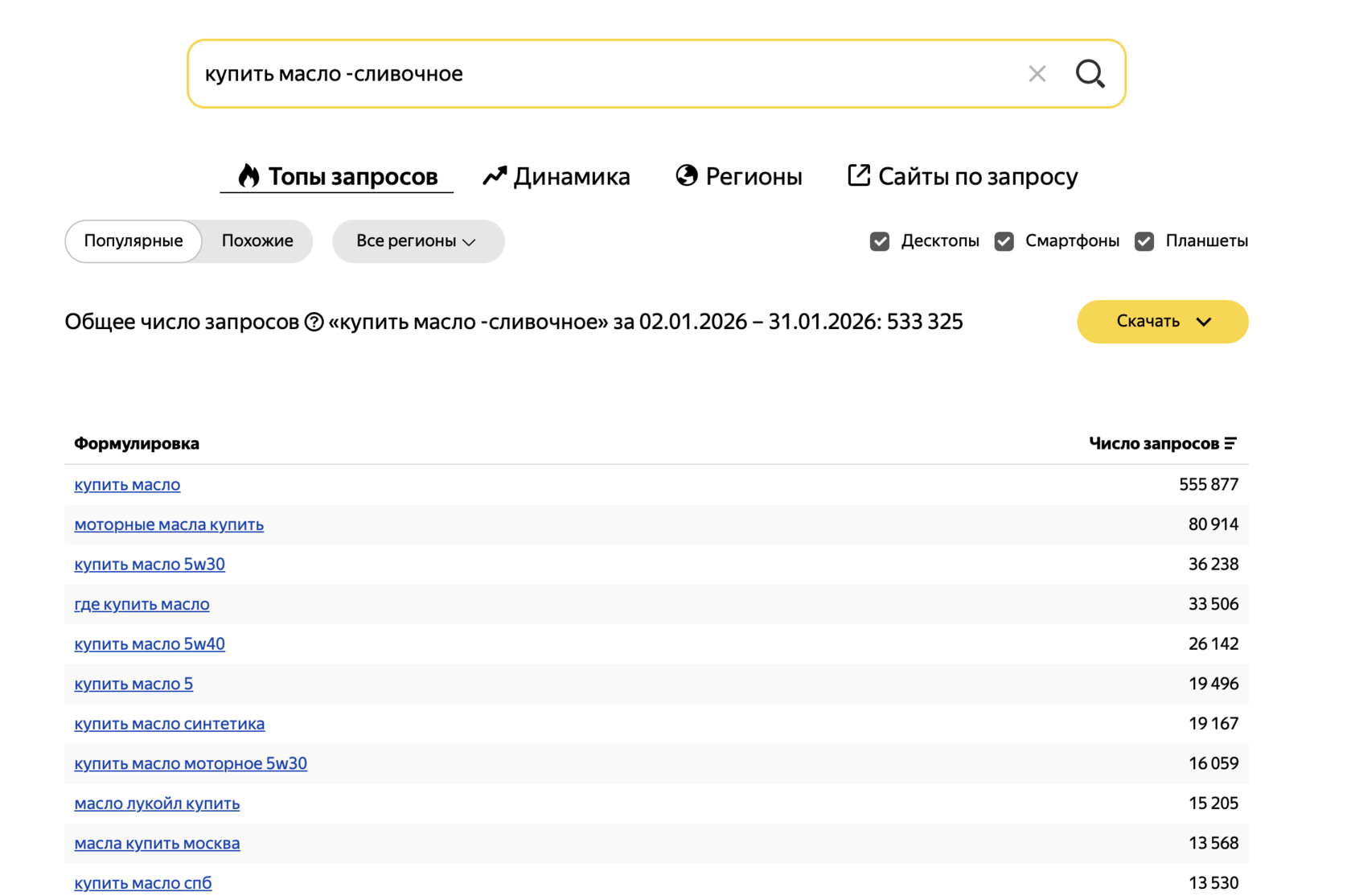
Task: Uncheck the Смартфоны checkbox
Action: click(1004, 240)
